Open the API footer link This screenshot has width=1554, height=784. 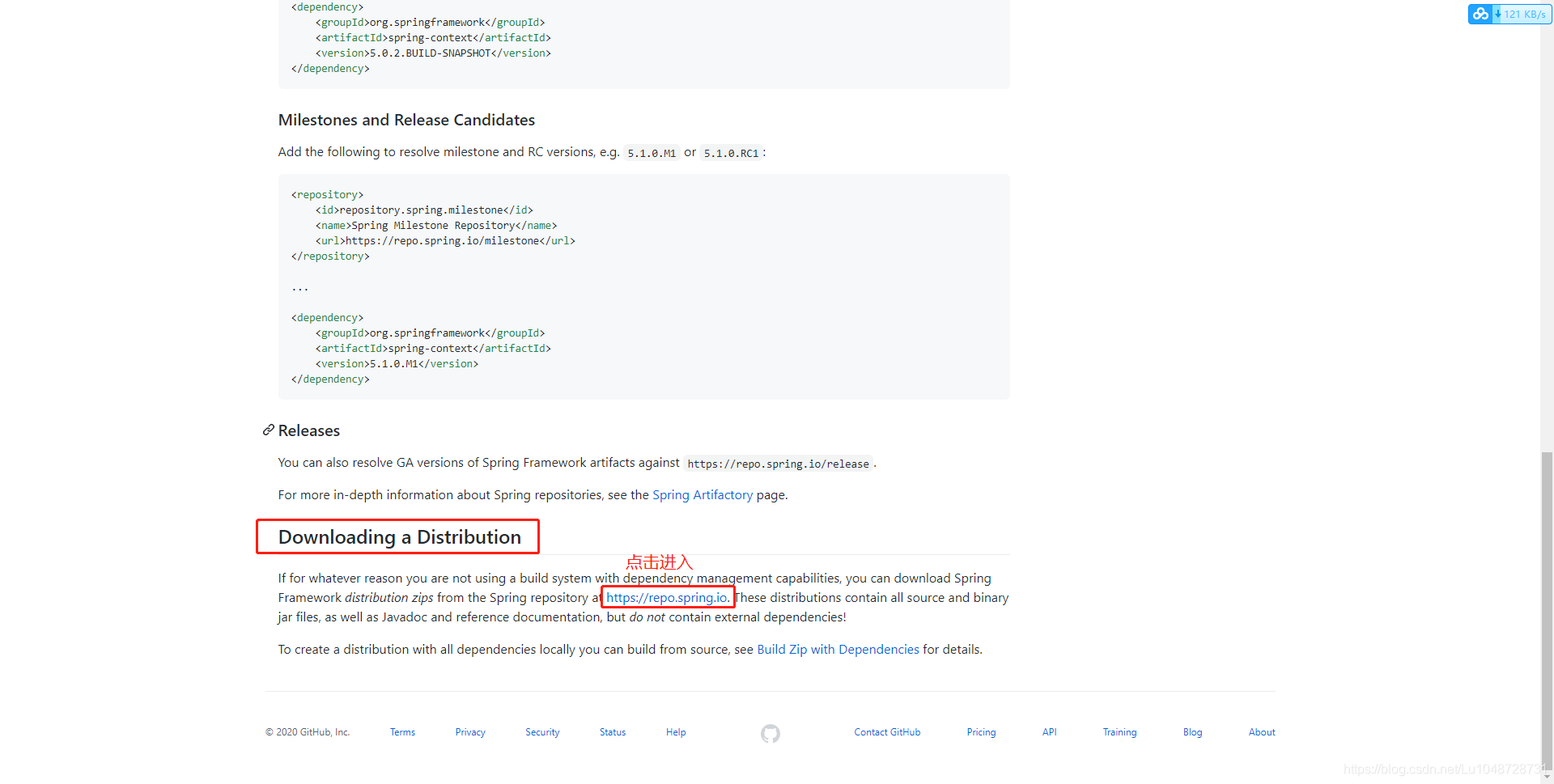tap(1050, 732)
